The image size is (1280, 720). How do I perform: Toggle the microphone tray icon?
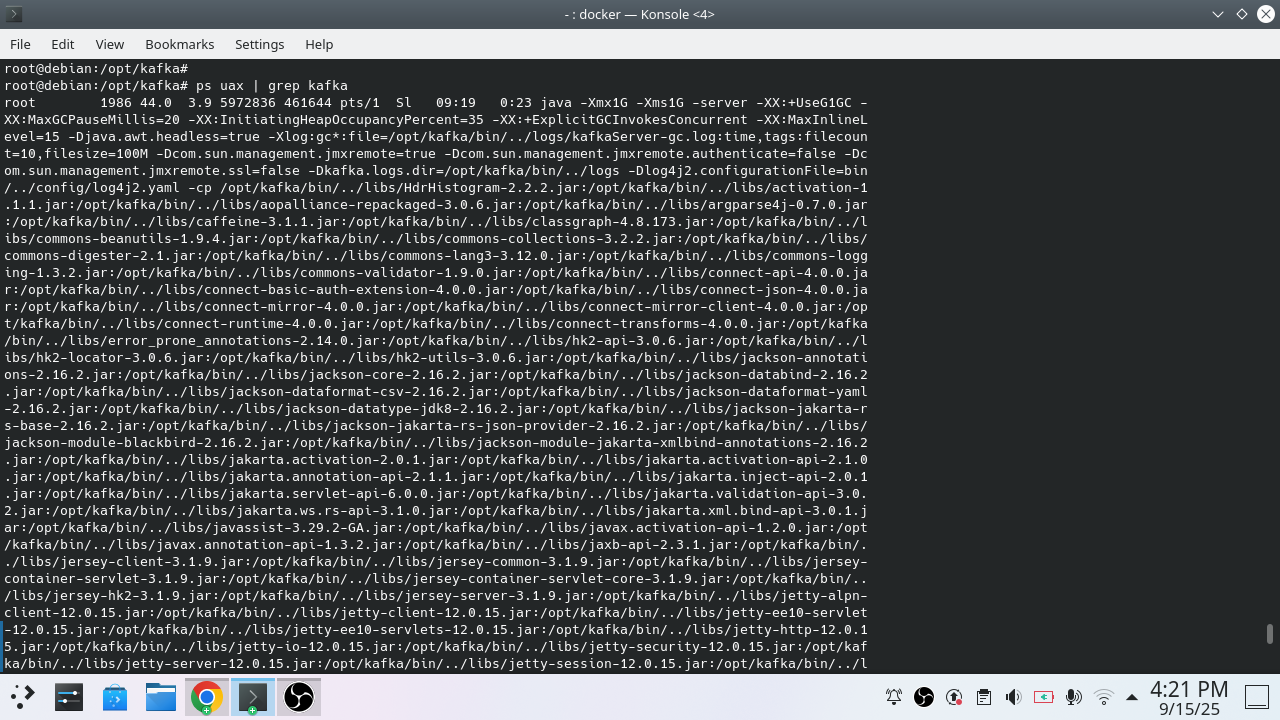[x=1074, y=697]
